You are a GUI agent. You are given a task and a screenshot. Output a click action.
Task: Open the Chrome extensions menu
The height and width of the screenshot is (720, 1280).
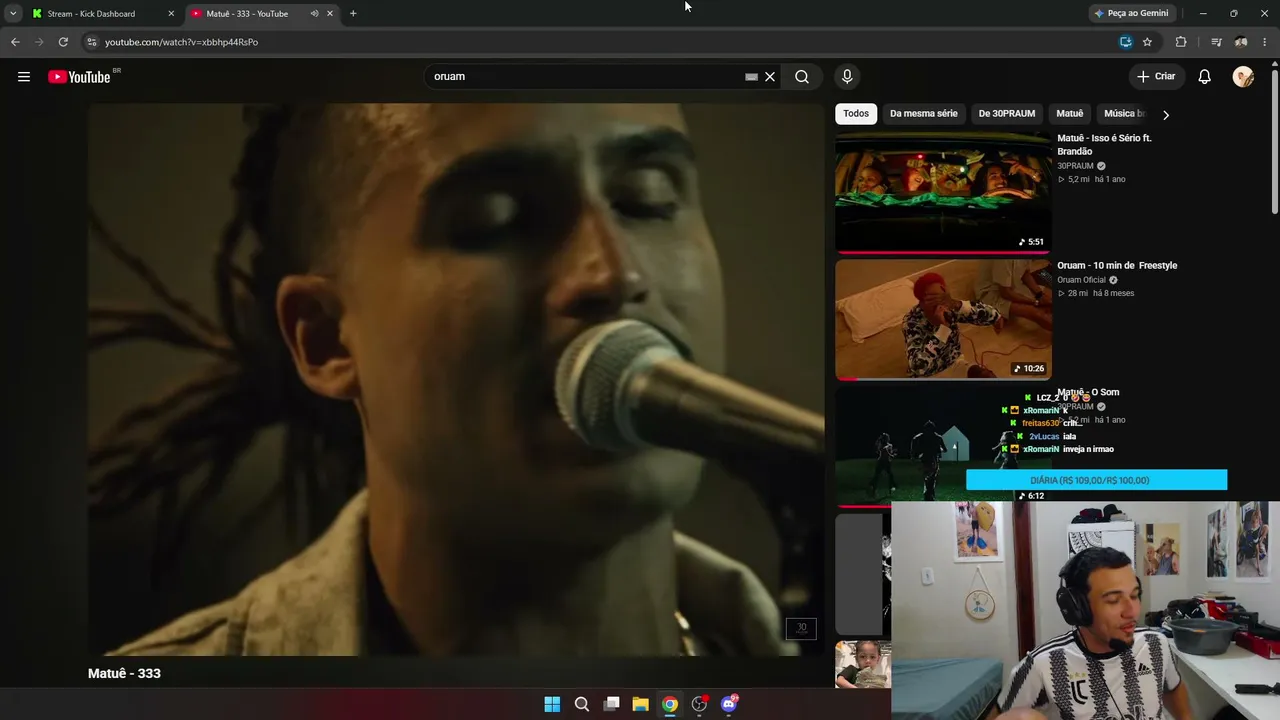(1181, 42)
